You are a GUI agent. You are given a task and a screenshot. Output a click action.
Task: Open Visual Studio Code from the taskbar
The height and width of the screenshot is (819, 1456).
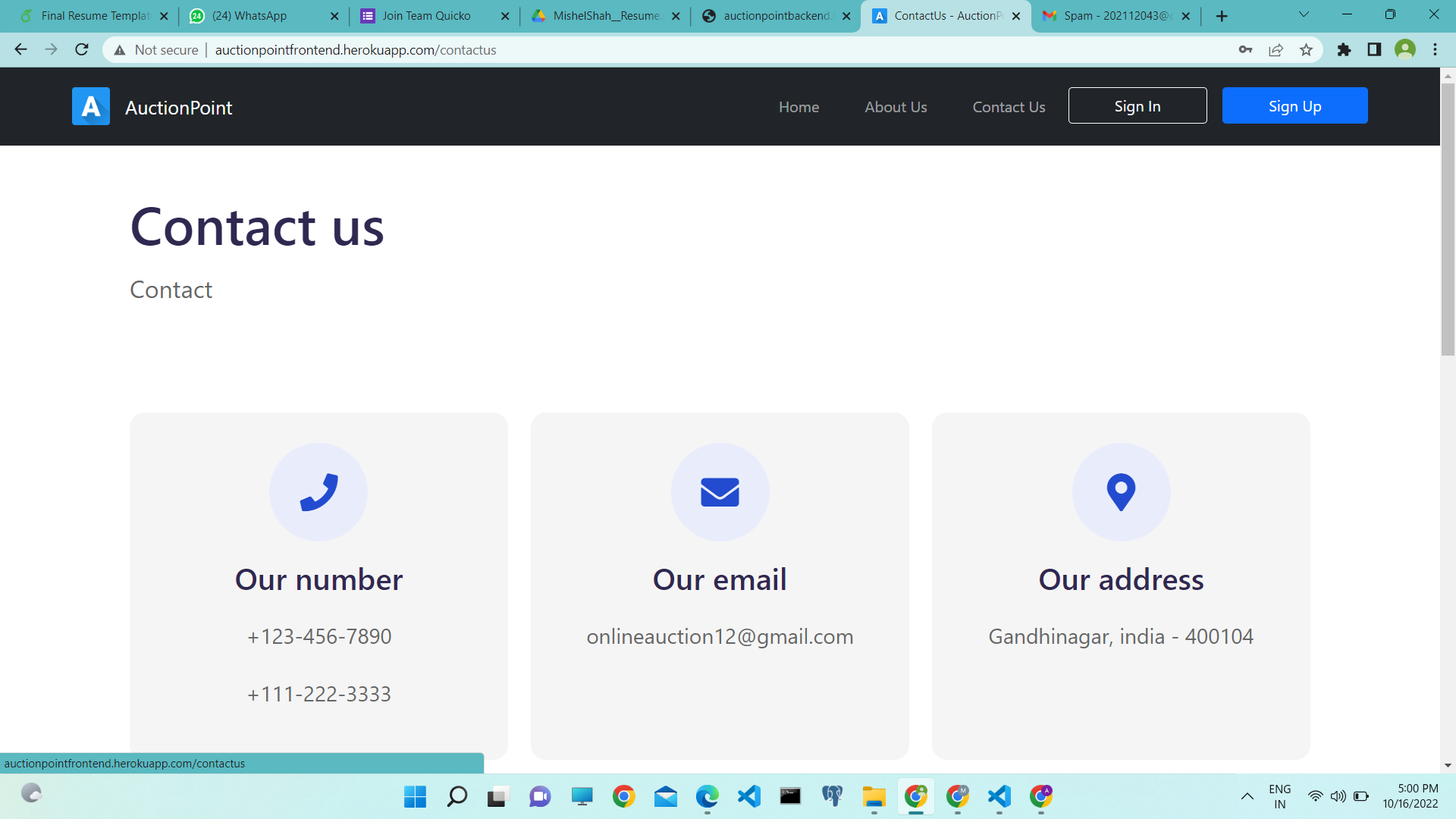tap(748, 796)
